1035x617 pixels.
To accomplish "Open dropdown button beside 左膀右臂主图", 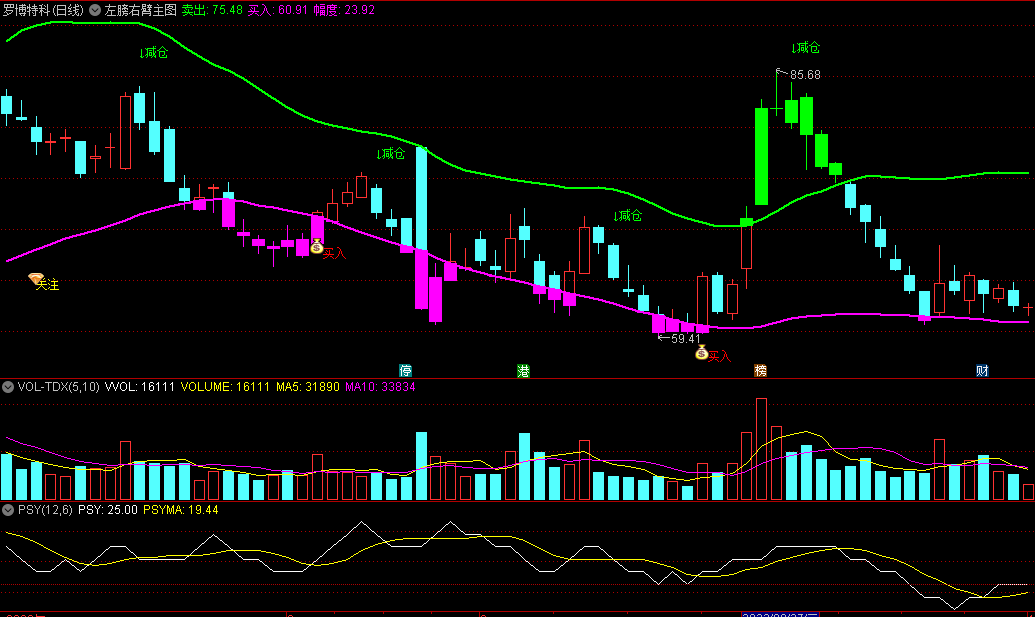I will (95, 10).
